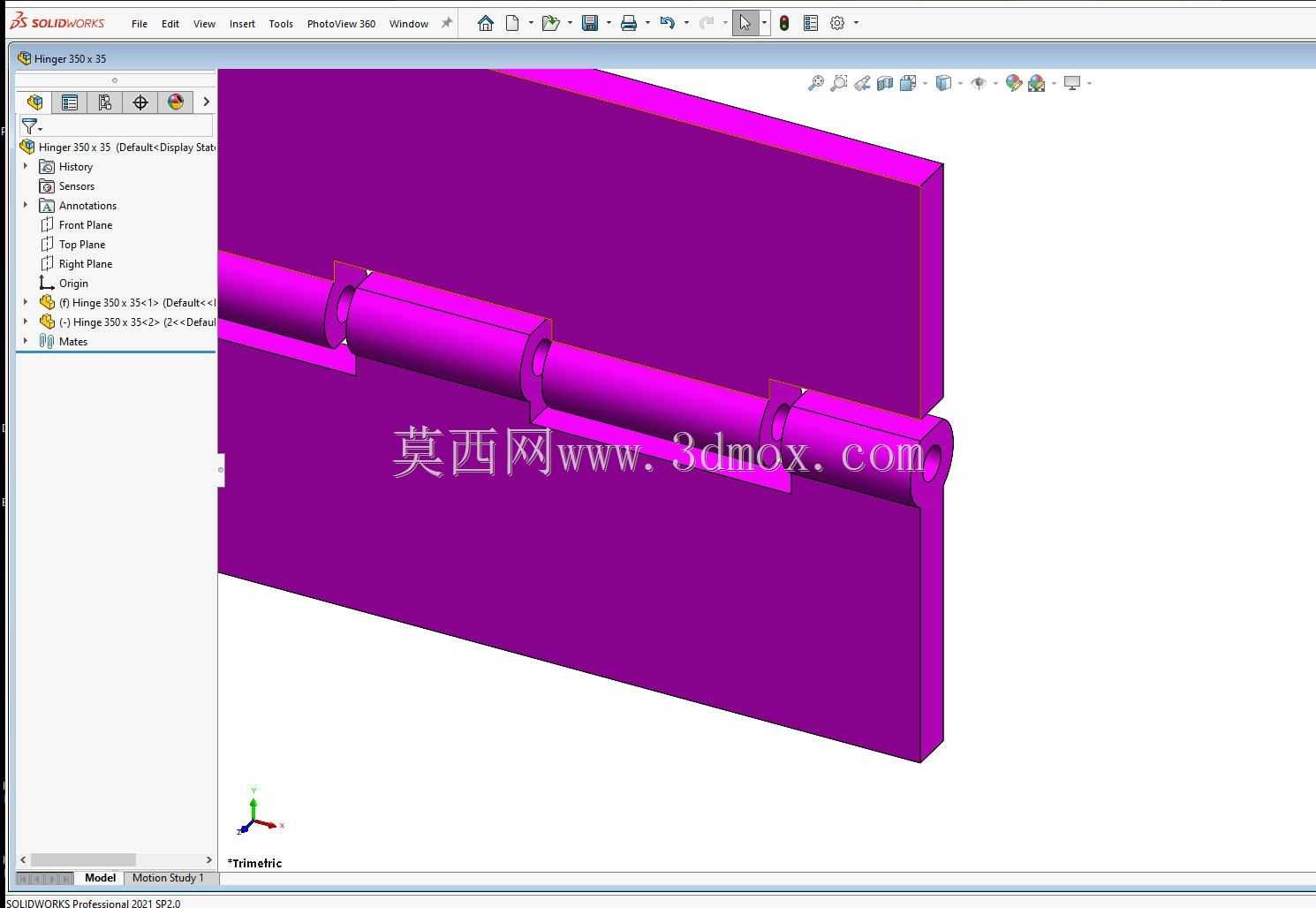The height and width of the screenshot is (908, 1316).
Task: Switch to the Motion Study 1 tab
Action: point(168,878)
